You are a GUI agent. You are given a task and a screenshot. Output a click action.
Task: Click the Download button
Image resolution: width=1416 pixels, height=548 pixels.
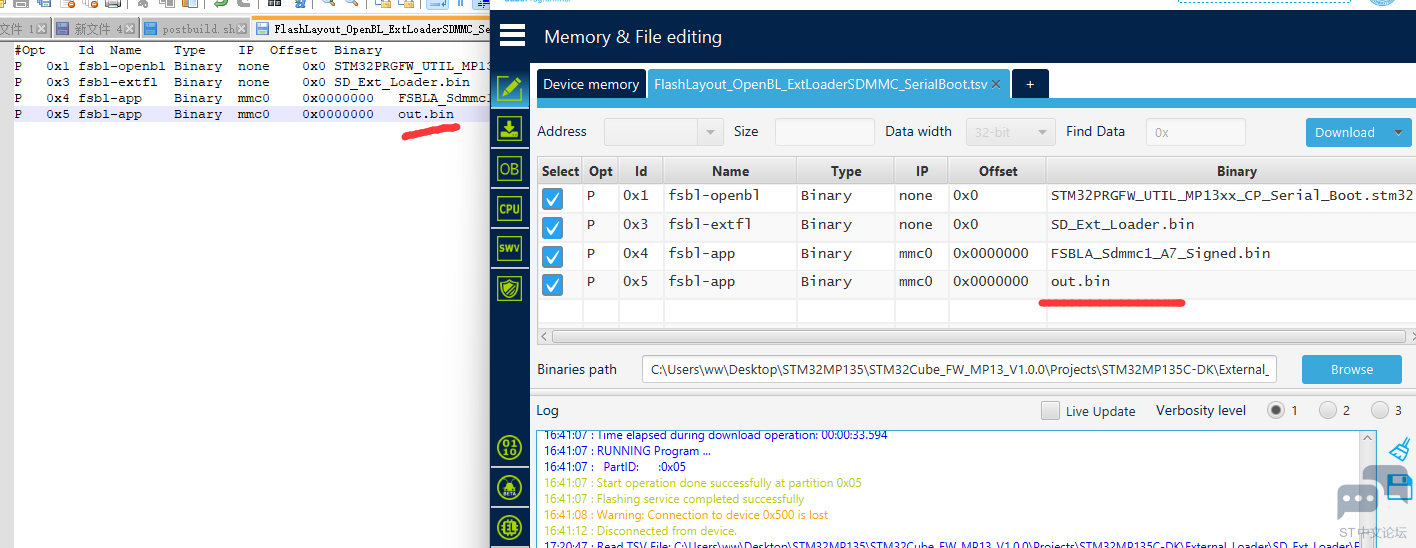pos(1345,132)
